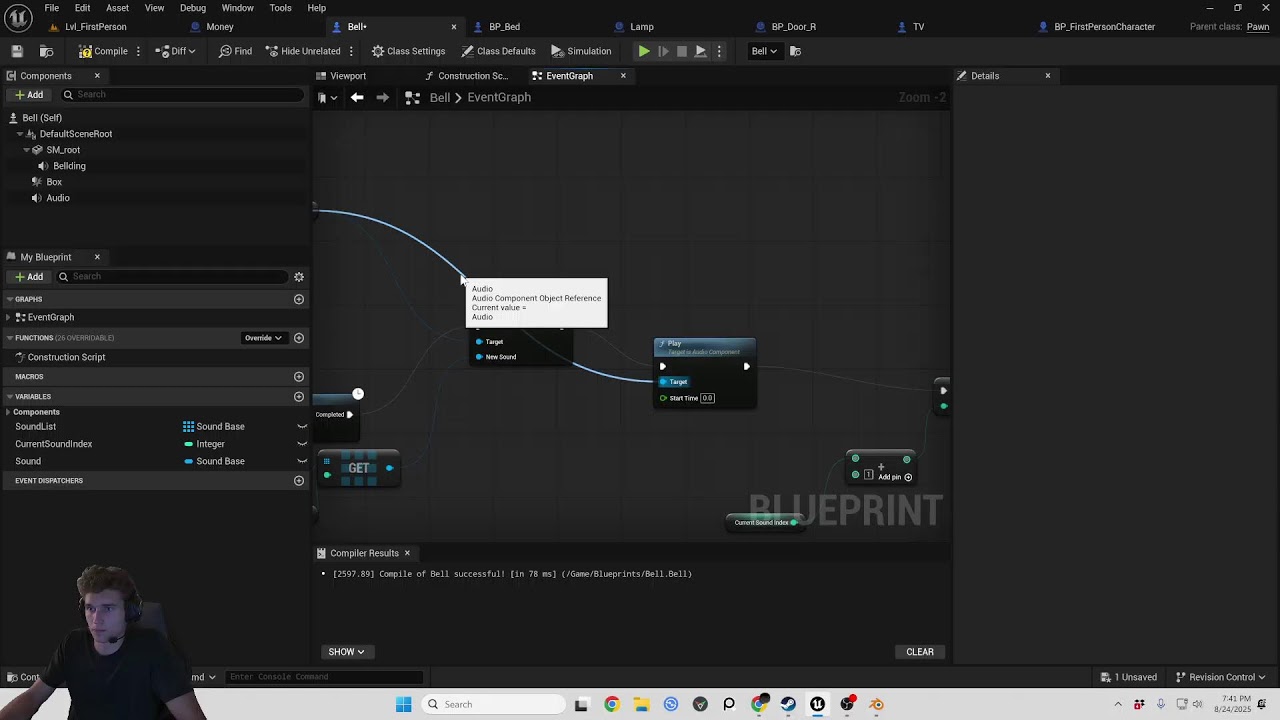This screenshot has width=1280, height=720.
Task: Navigate forward in graph history
Action: point(382,98)
